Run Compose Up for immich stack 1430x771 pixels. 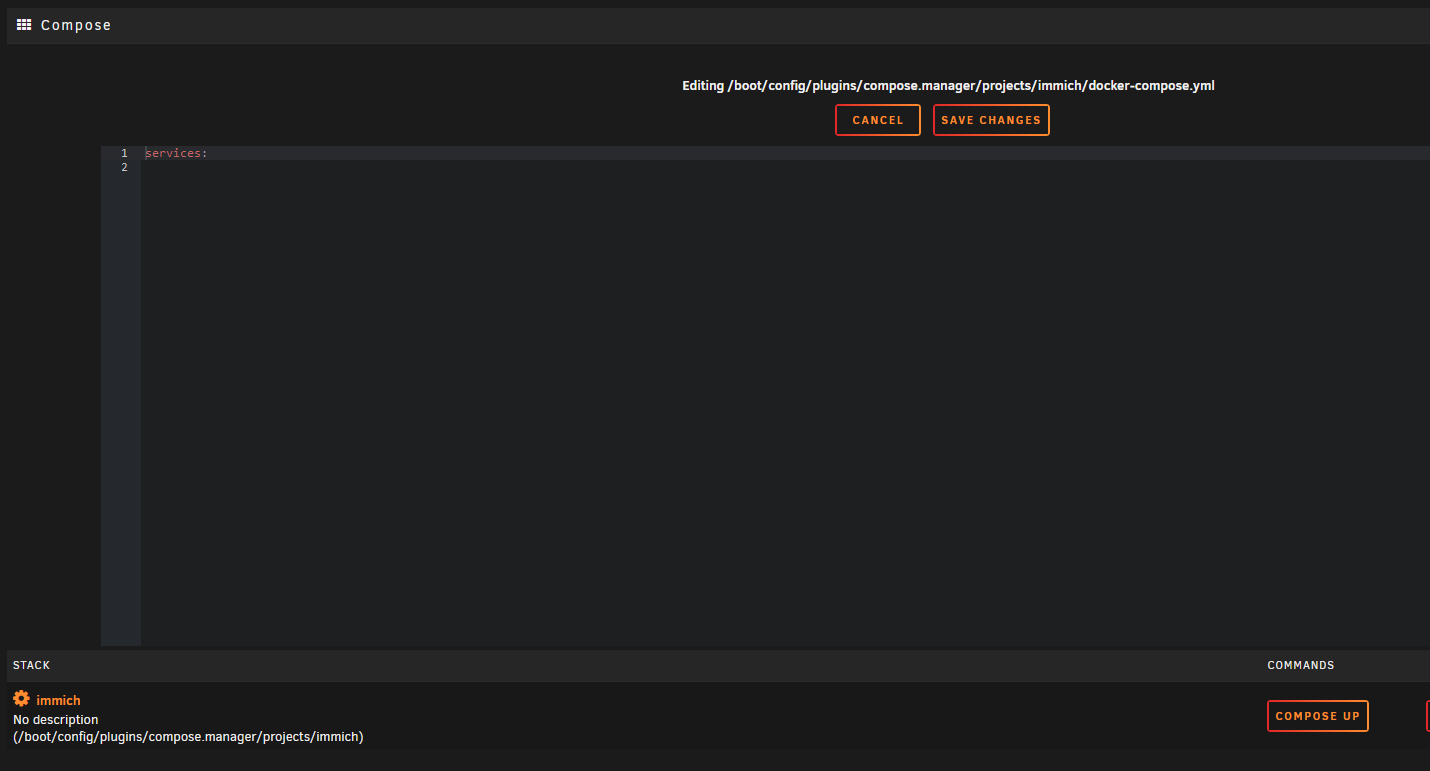(1317, 716)
